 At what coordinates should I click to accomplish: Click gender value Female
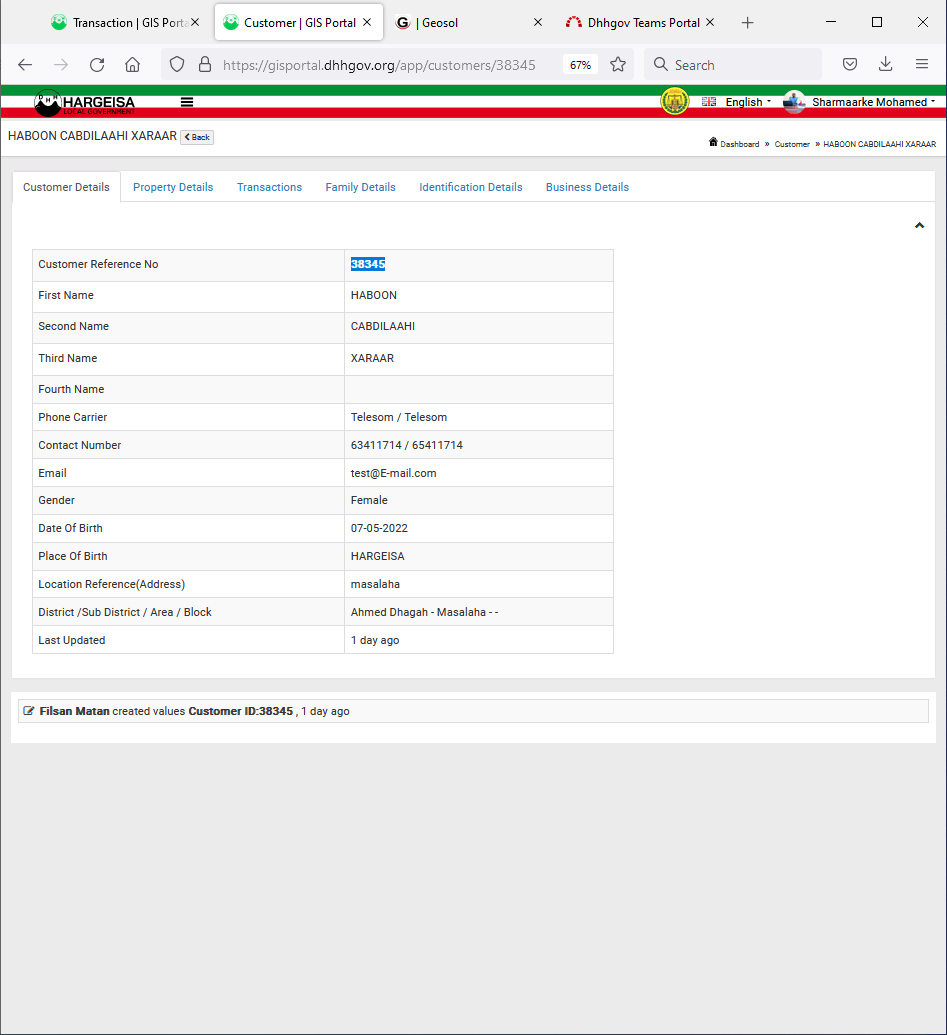(369, 500)
